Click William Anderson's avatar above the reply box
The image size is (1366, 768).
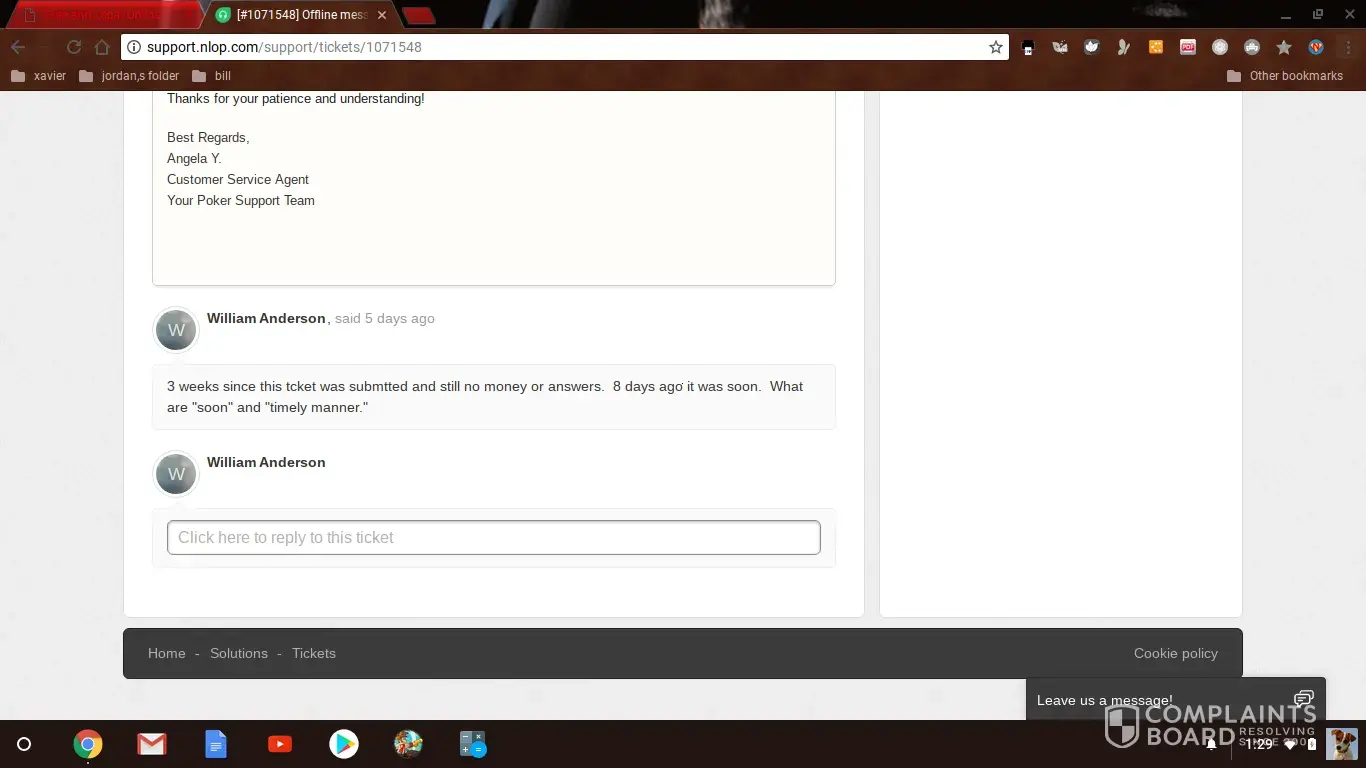click(176, 474)
